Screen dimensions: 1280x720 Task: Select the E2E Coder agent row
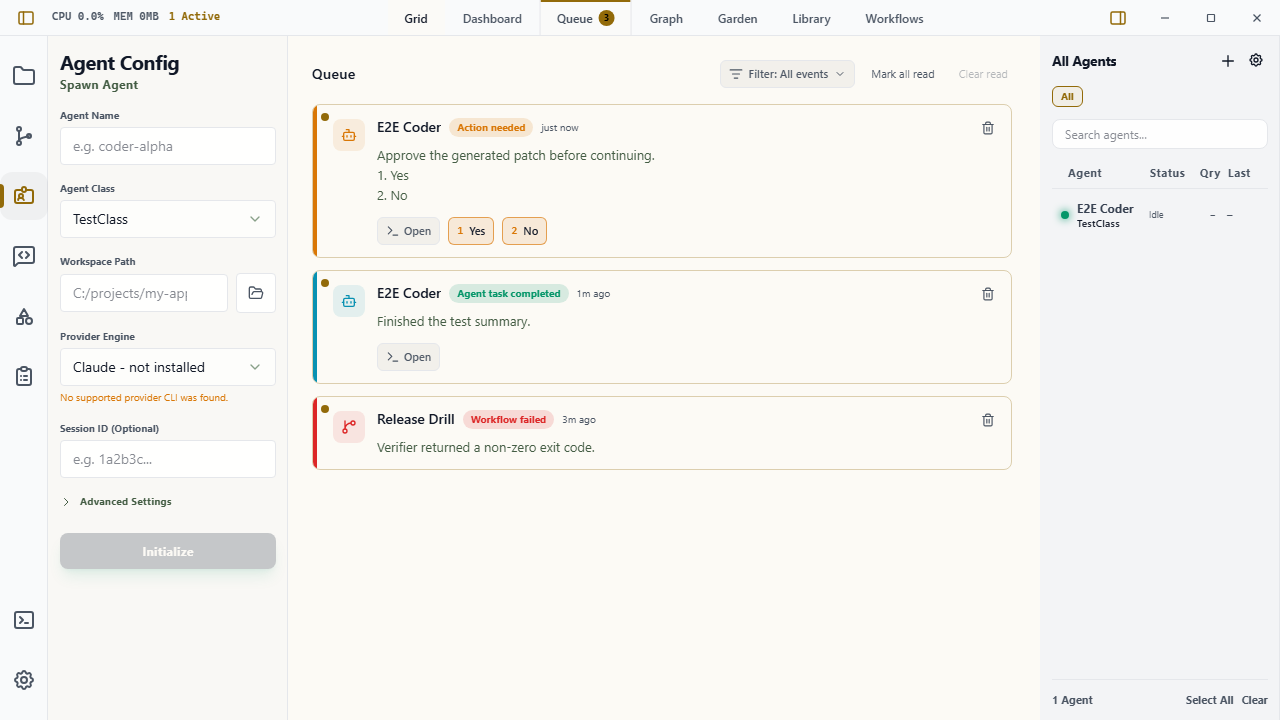pos(1160,215)
